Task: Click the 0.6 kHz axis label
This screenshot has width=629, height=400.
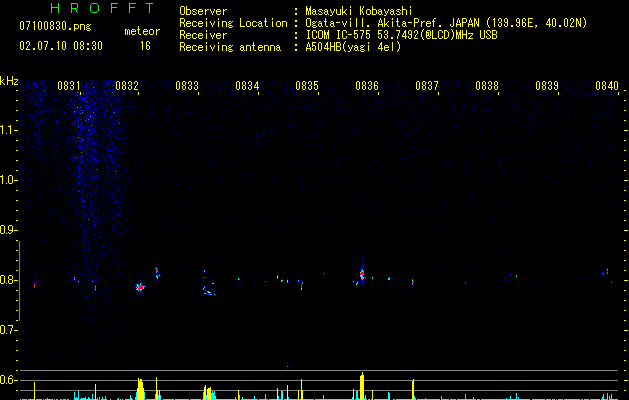Action: (9, 380)
